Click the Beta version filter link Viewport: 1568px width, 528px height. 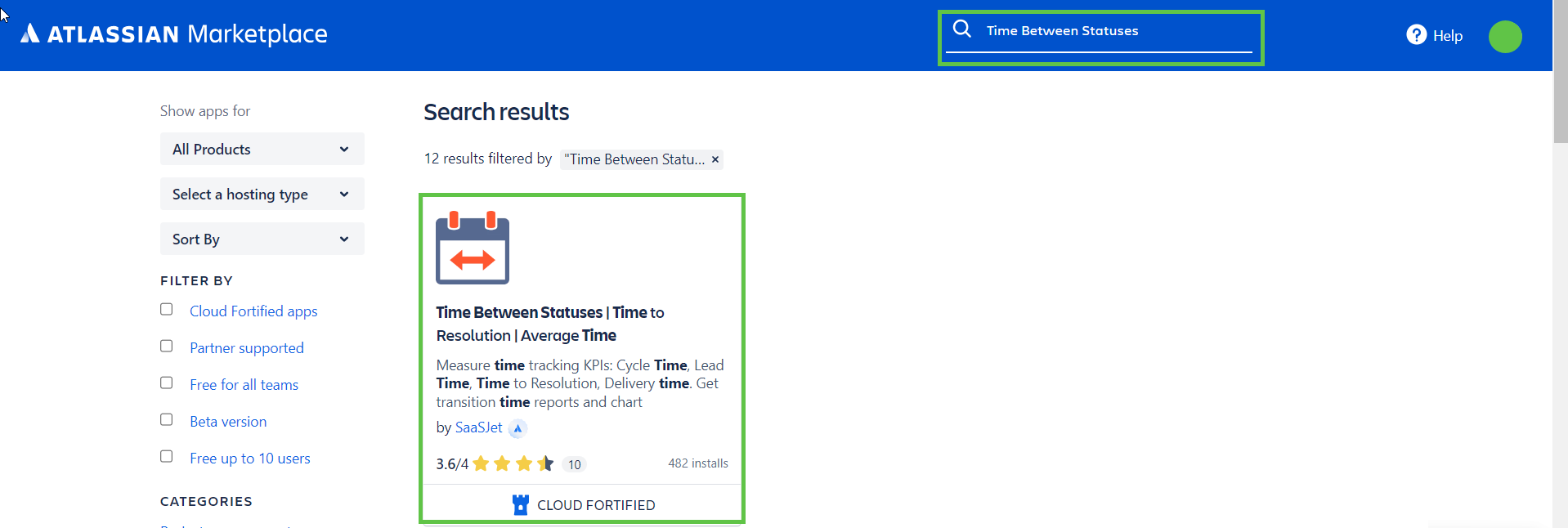(228, 422)
